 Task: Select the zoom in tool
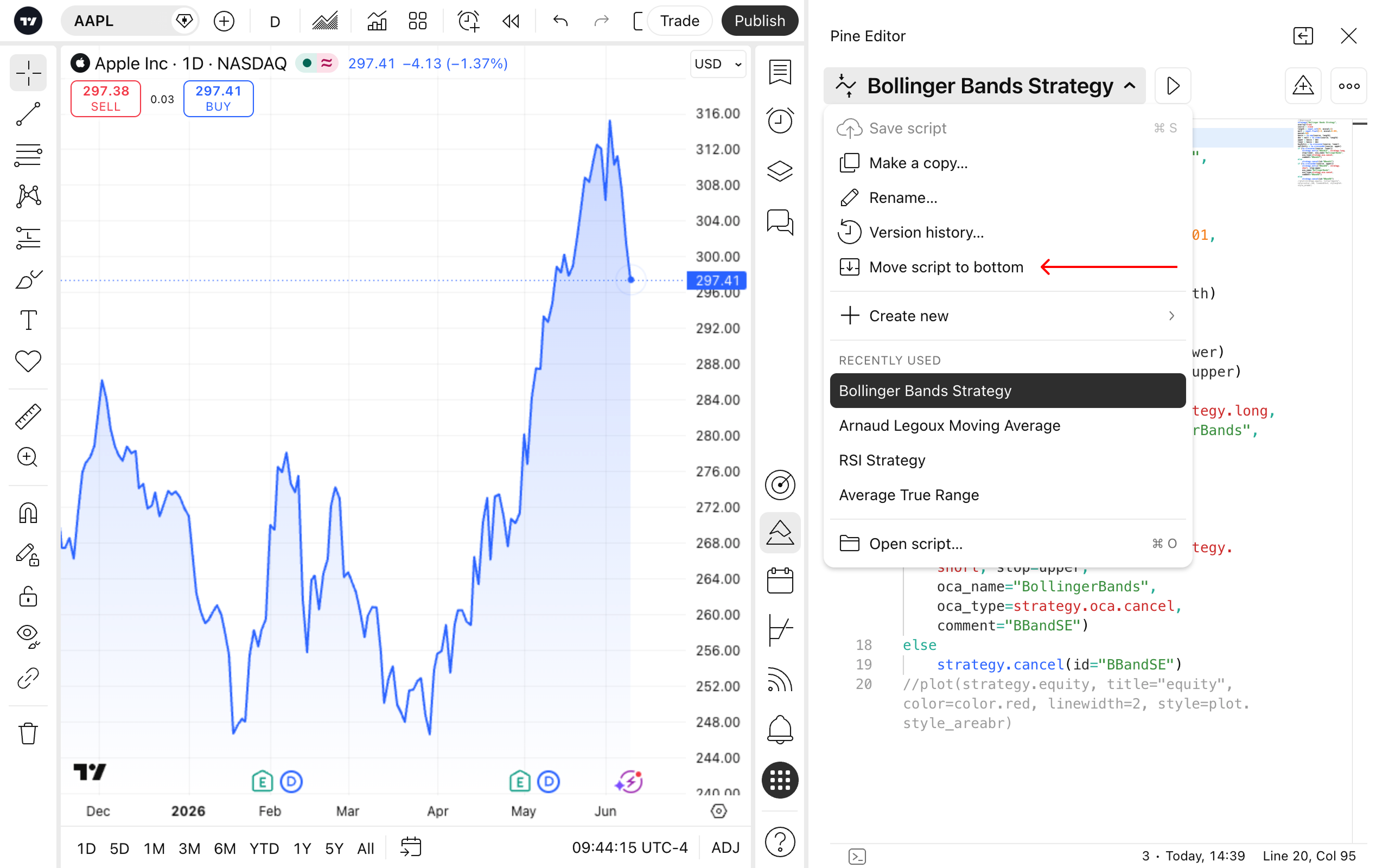click(28, 457)
